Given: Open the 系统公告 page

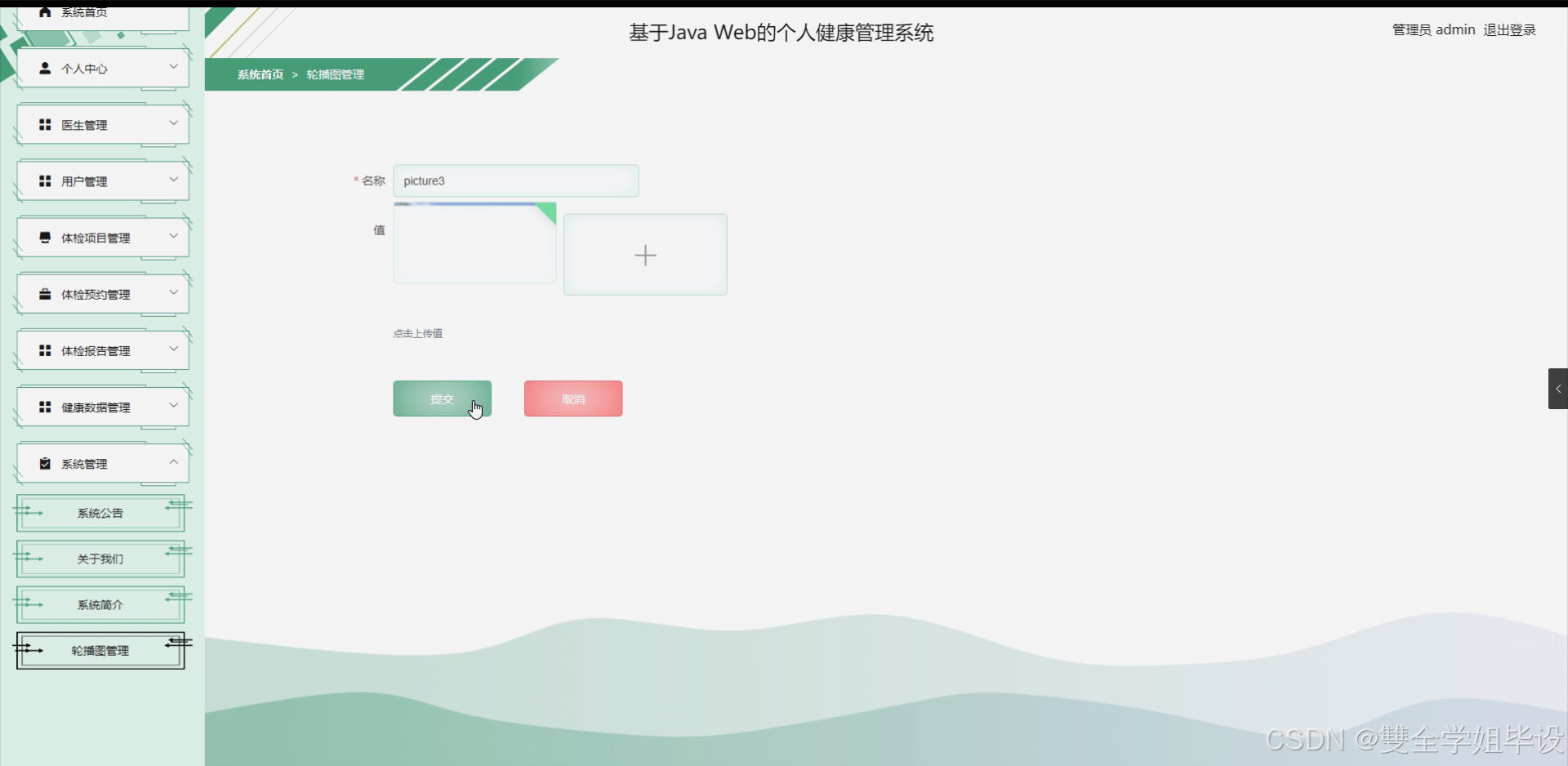Looking at the screenshot, I should pyautogui.click(x=100, y=513).
